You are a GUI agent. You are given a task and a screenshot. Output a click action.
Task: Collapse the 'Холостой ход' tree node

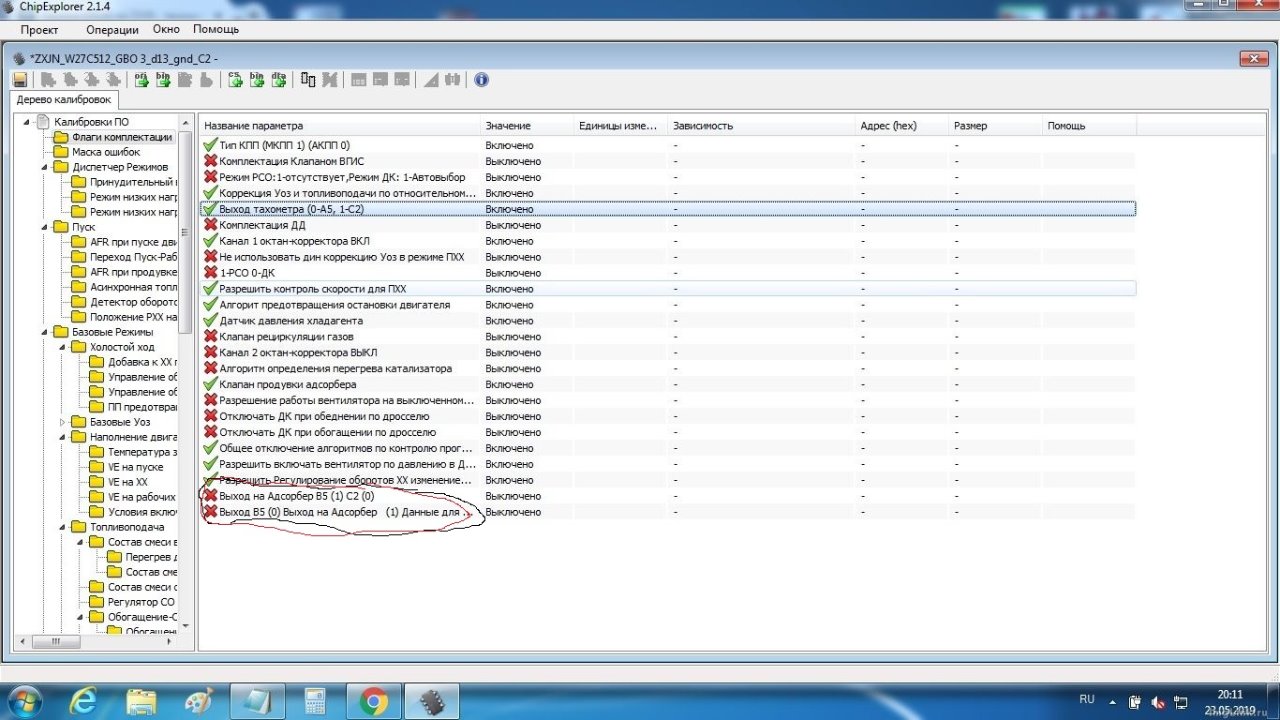coord(62,347)
